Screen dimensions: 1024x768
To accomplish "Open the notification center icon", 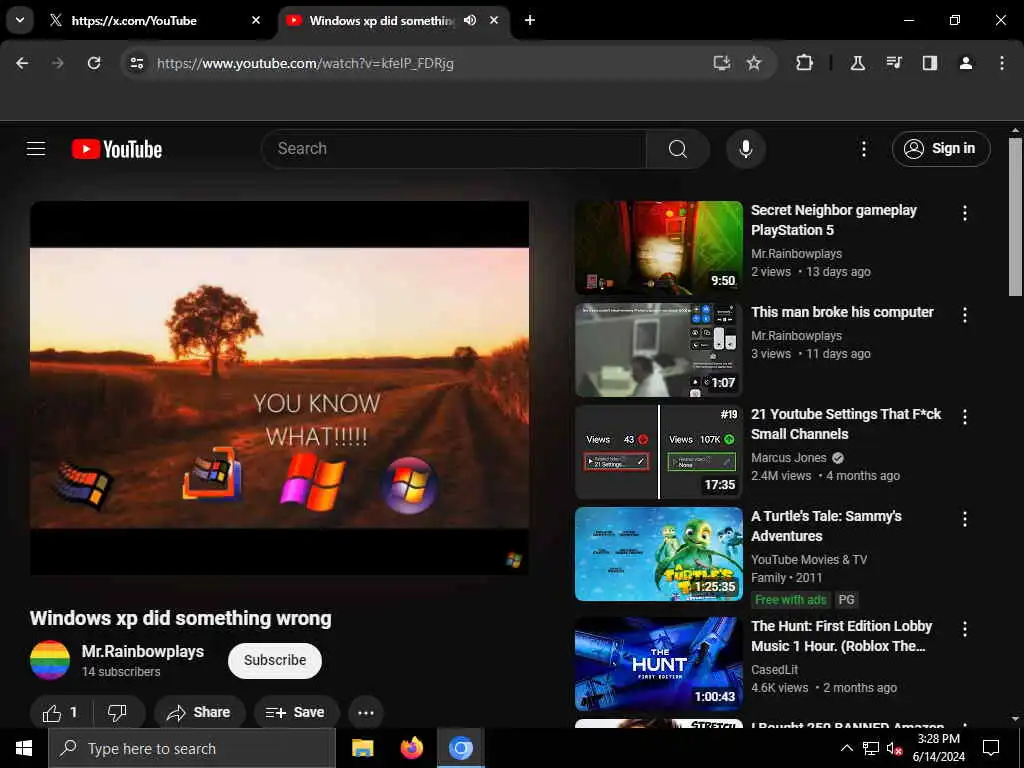I will pos(991,748).
